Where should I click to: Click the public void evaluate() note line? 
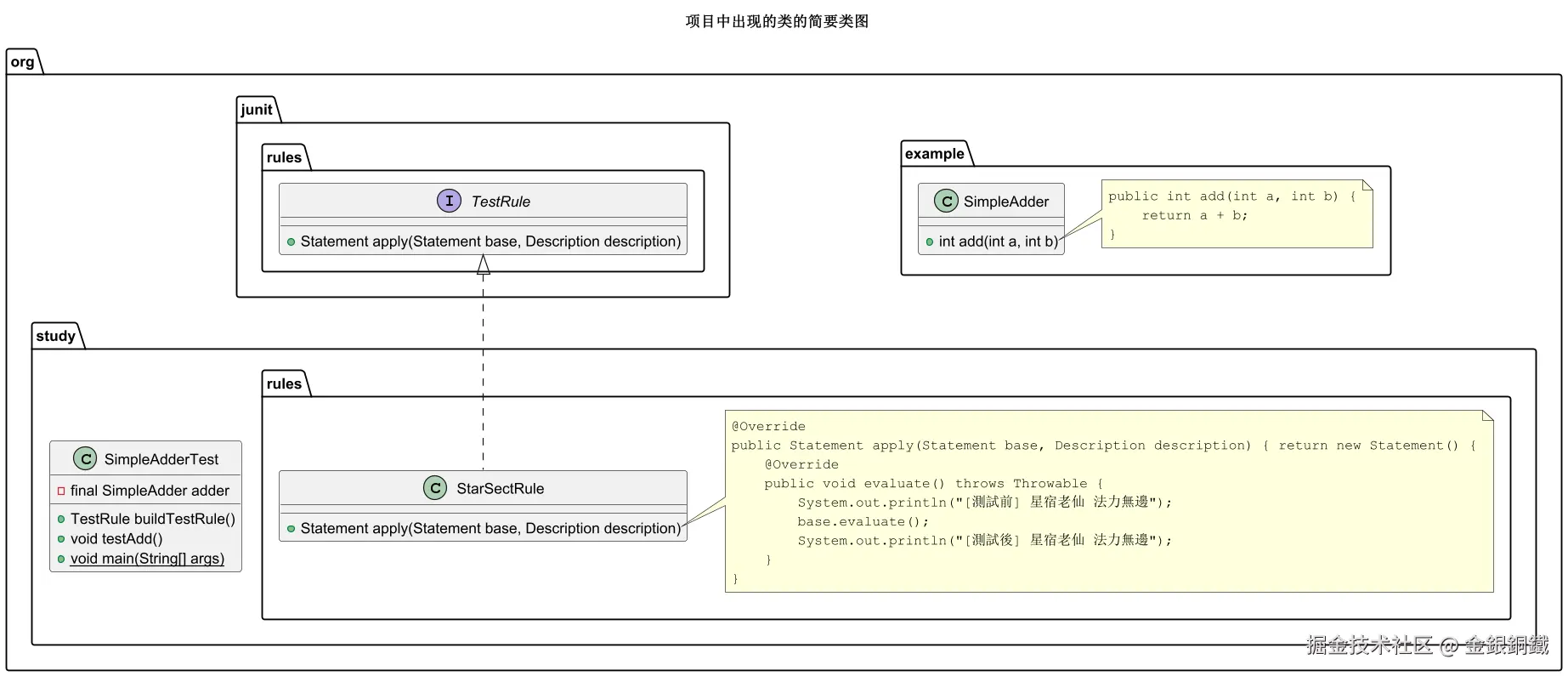click(x=933, y=484)
